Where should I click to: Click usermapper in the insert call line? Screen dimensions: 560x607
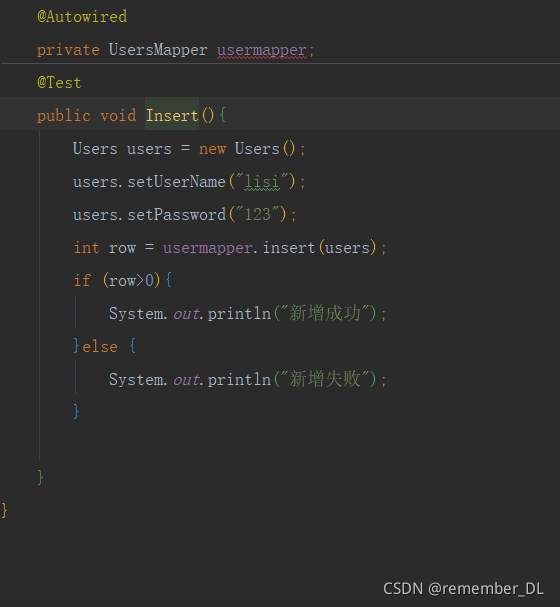(207, 248)
